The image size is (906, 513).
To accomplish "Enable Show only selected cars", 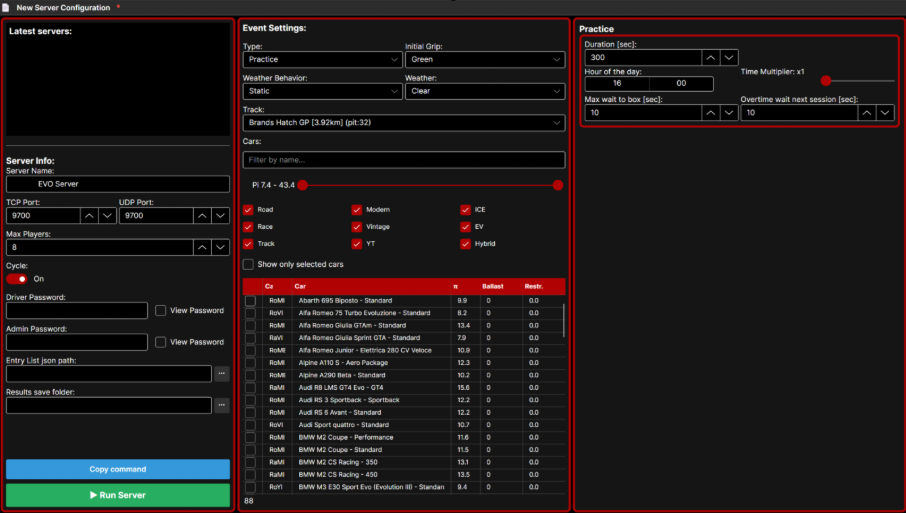I will [x=248, y=264].
